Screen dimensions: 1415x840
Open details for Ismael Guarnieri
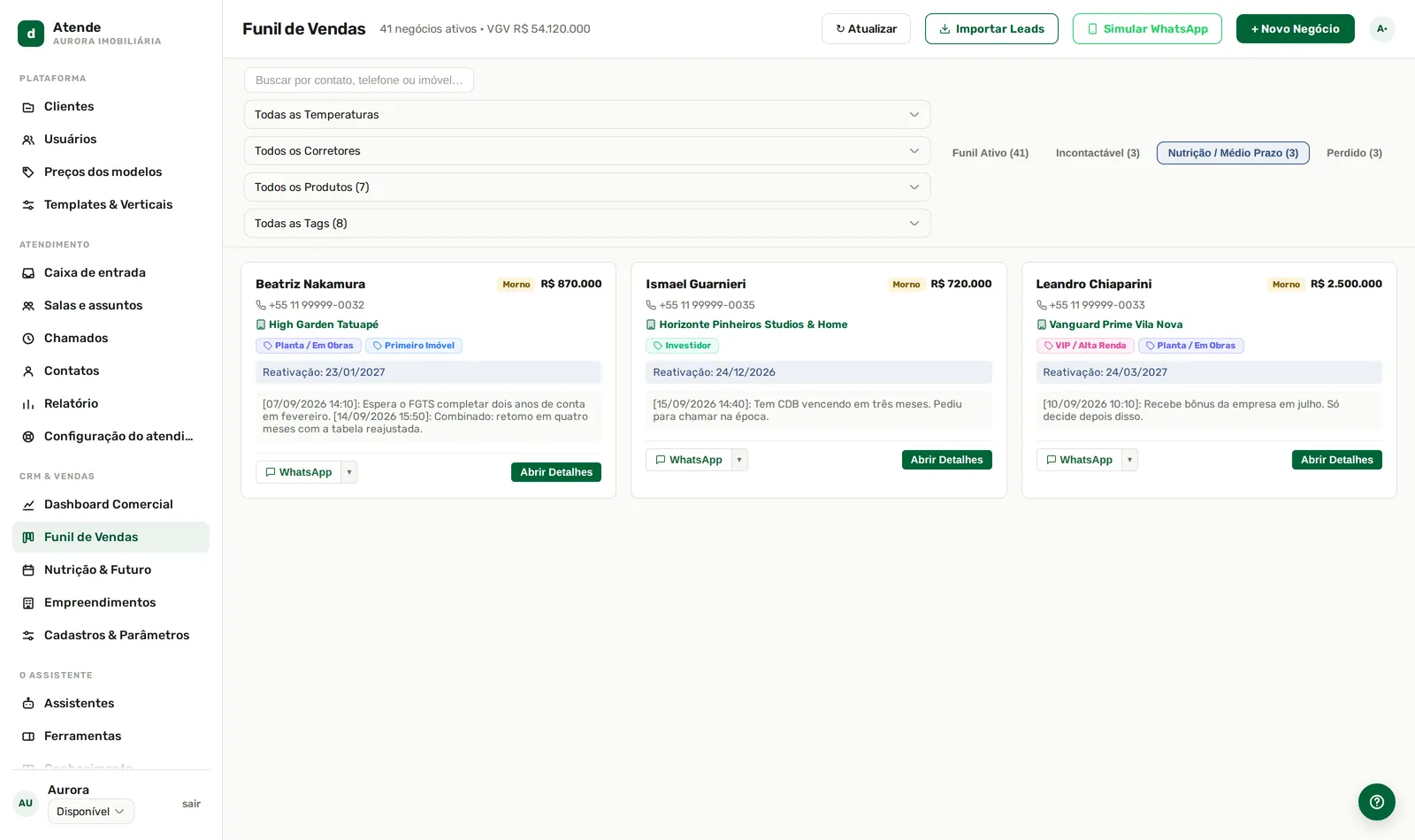(x=946, y=460)
